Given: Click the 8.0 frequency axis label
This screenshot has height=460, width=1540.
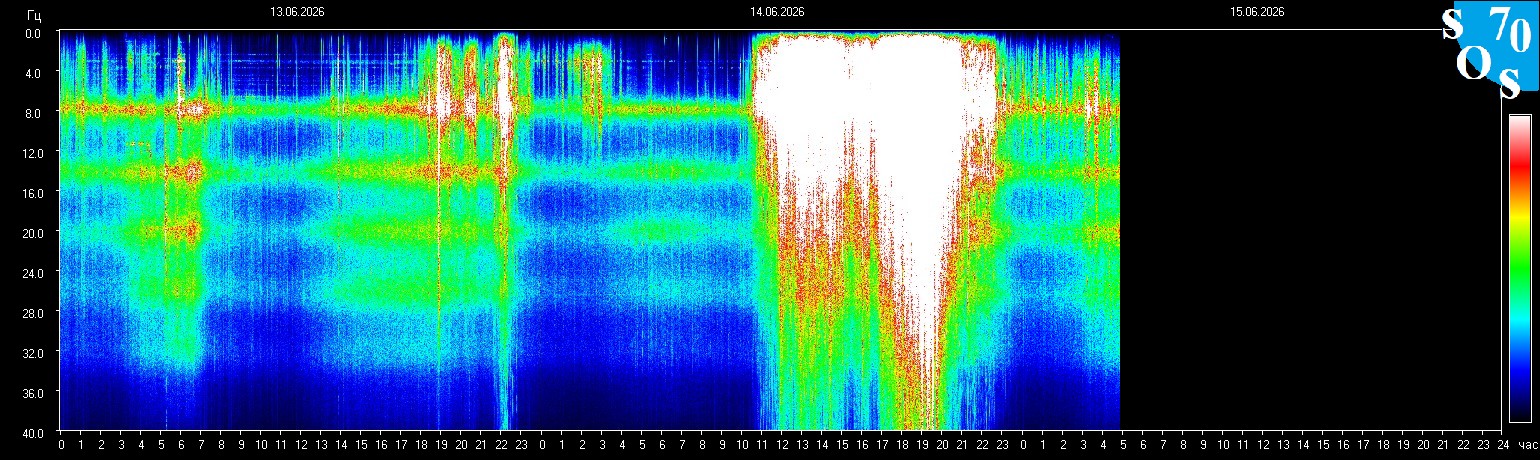Looking at the screenshot, I should coord(33,113).
